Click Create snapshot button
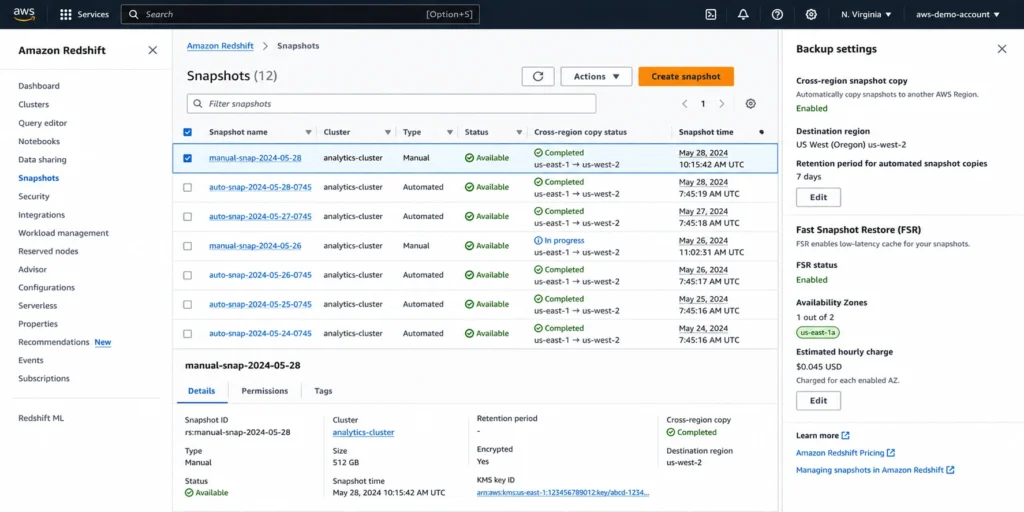The width and height of the screenshot is (1024, 512). tap(686, 76)
